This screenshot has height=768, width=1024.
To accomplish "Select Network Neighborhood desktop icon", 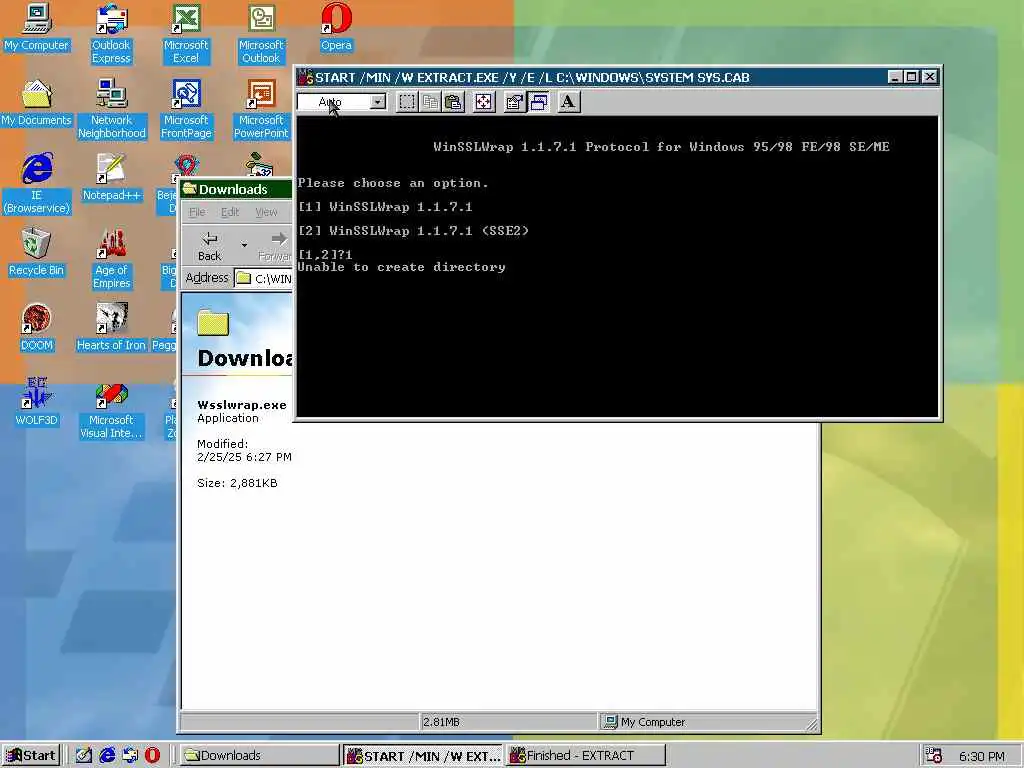I will tap(112, 109).
